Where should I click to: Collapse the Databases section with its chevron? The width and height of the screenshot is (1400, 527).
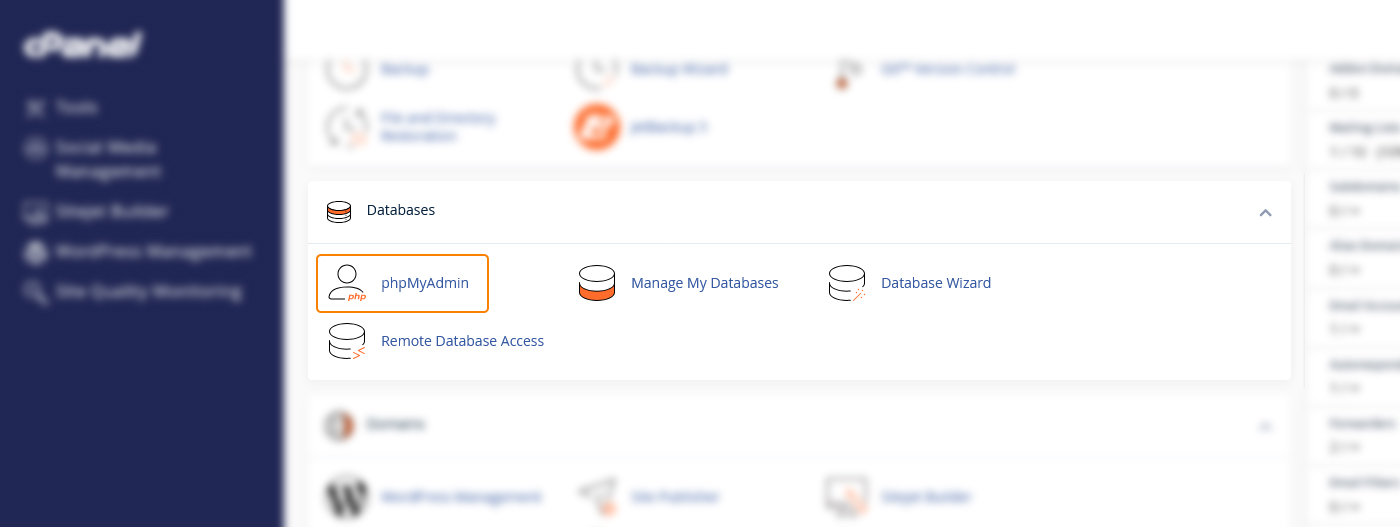(x=1265, y=212)
